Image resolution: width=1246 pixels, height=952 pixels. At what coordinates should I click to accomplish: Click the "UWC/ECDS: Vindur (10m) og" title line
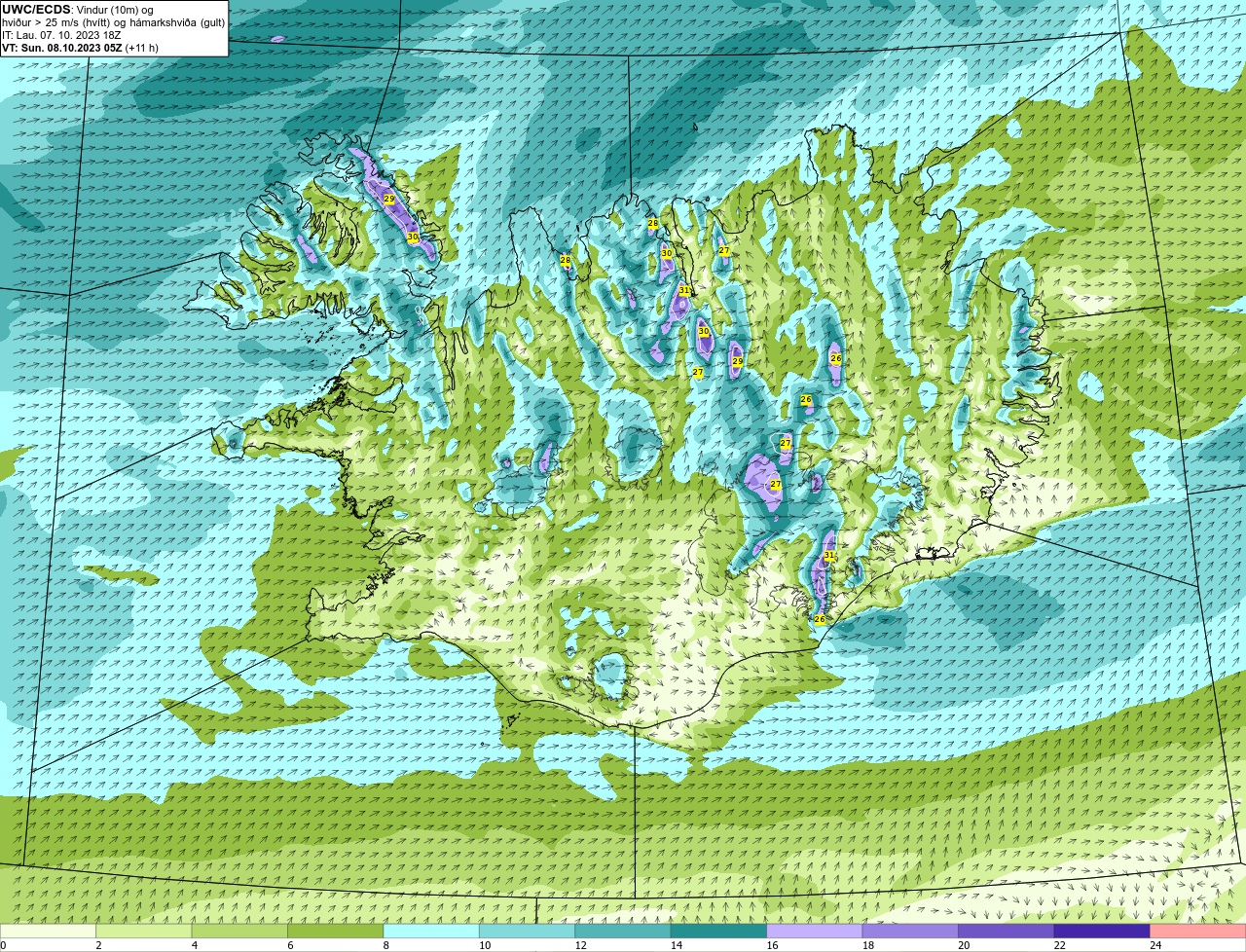(78, 10)
